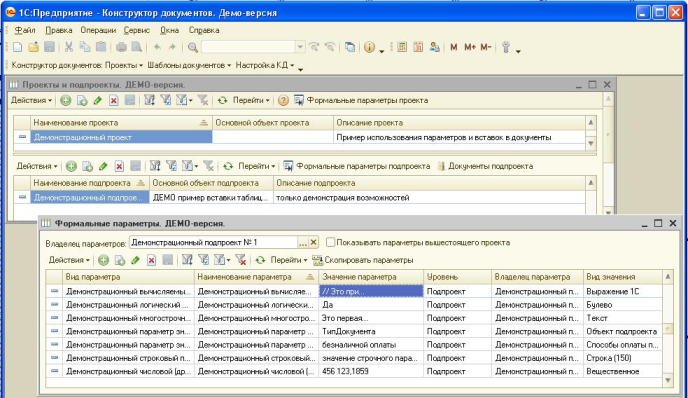The height and width of the screenshot is (398, 688).
Task: Open the Calendar icon in main toolbar
Action: 418,47
